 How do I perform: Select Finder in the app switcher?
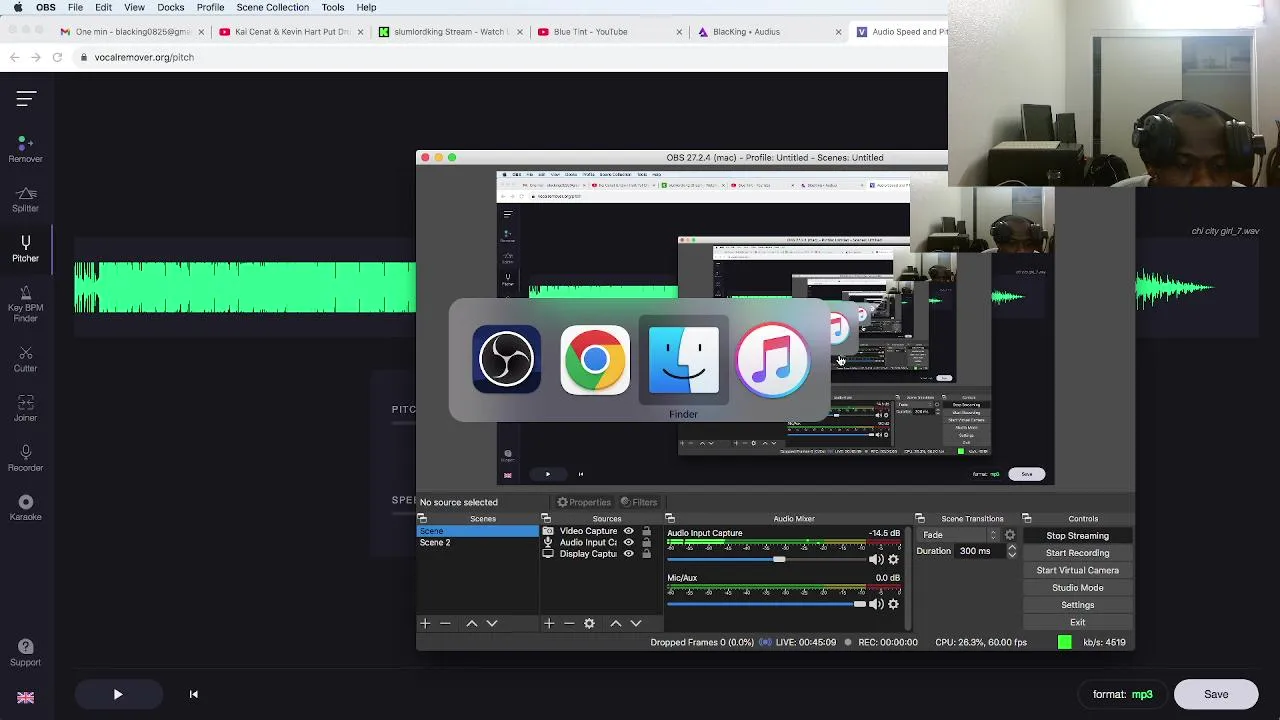683,360
